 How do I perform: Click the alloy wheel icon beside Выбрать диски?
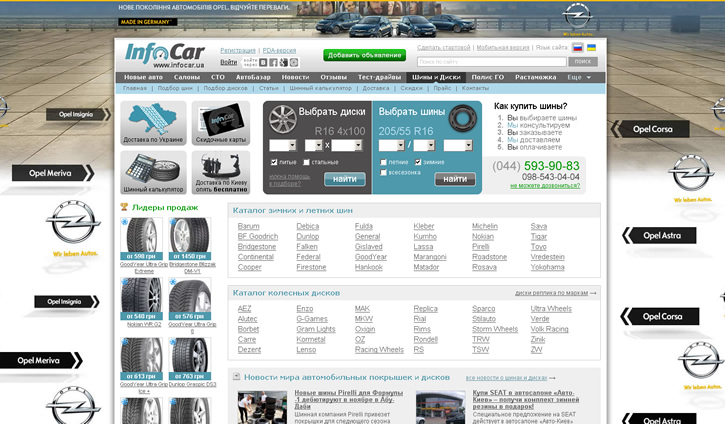click(x=283, y=119)
